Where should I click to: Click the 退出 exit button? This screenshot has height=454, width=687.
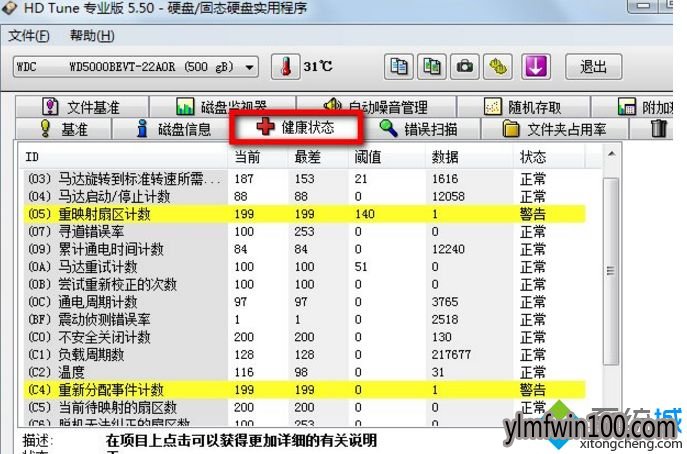(x=593, y=67)
